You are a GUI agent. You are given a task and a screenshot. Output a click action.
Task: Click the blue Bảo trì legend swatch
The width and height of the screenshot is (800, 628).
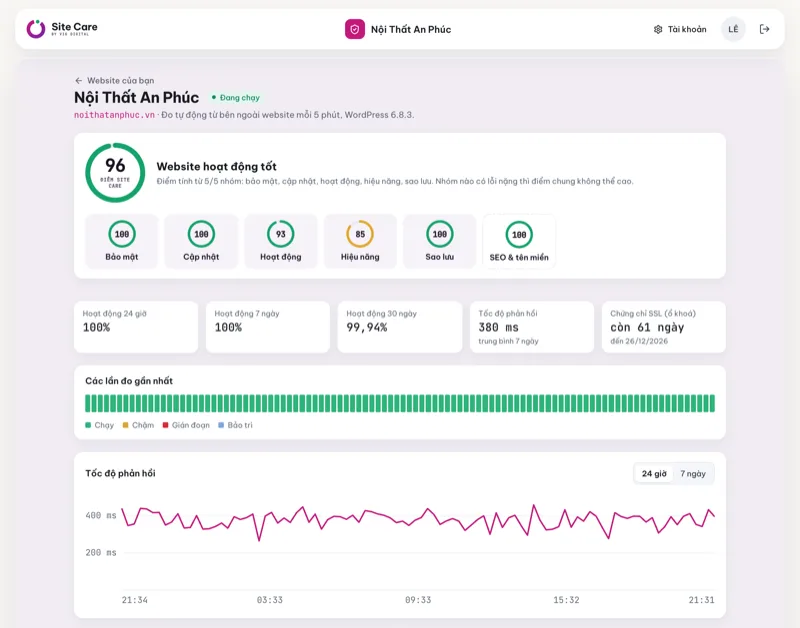(x=221, y=425)
